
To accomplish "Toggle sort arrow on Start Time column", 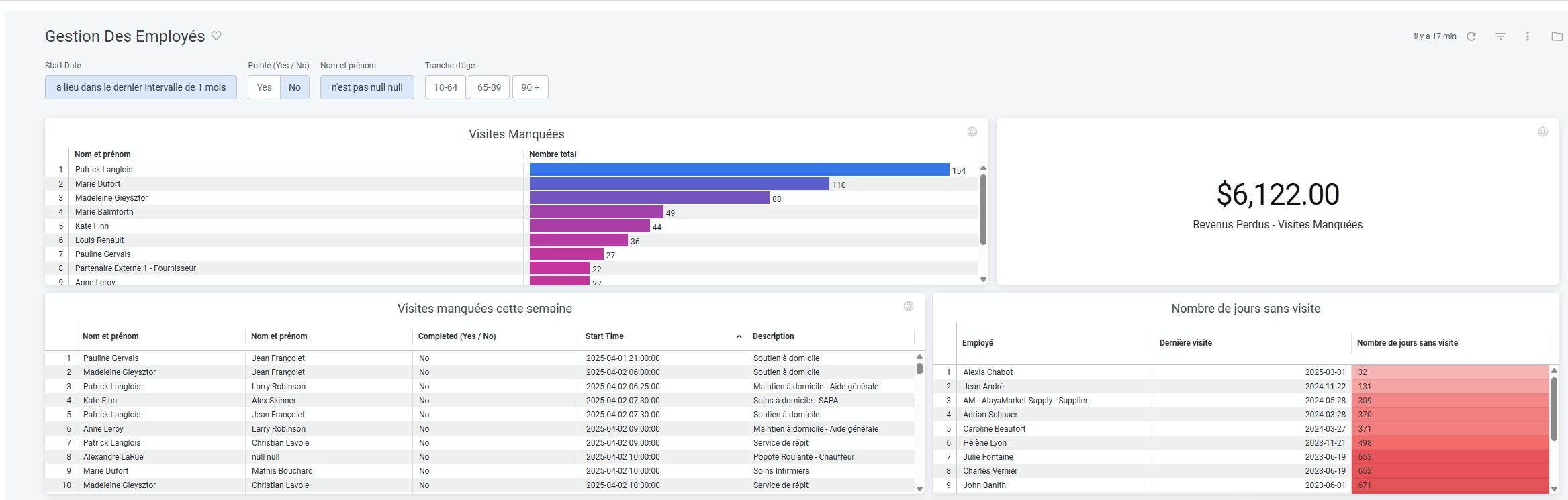I will tap(739, 336).
